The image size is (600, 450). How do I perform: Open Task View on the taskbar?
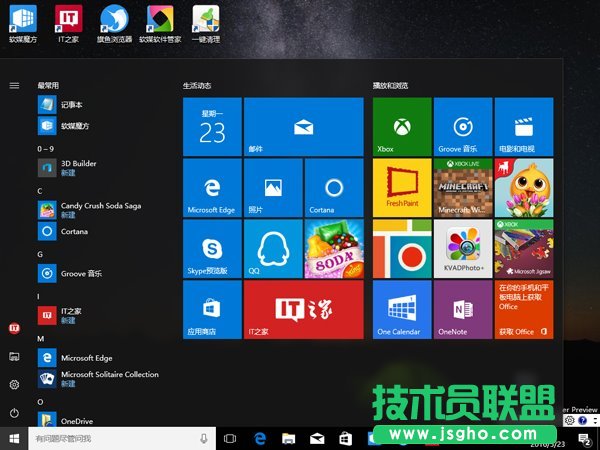coord(230,439)
